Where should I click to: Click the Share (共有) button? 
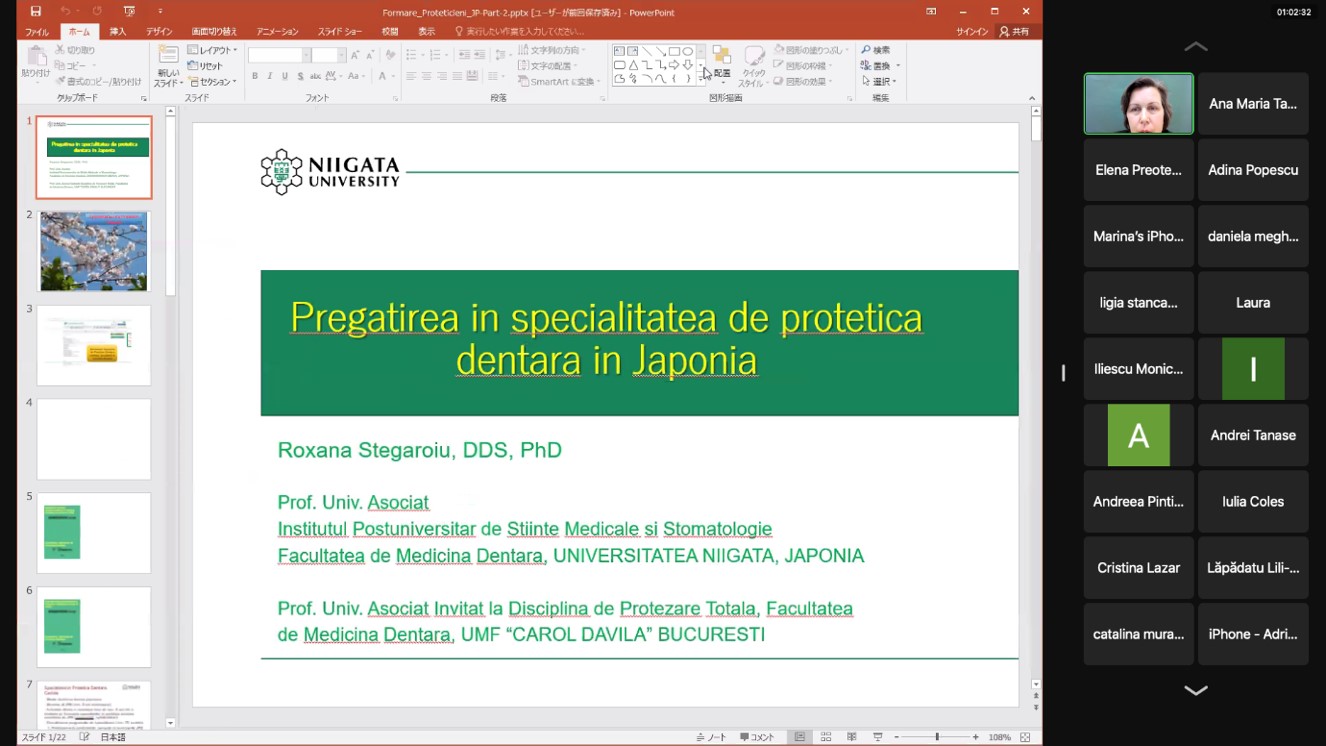(1014, 32)
